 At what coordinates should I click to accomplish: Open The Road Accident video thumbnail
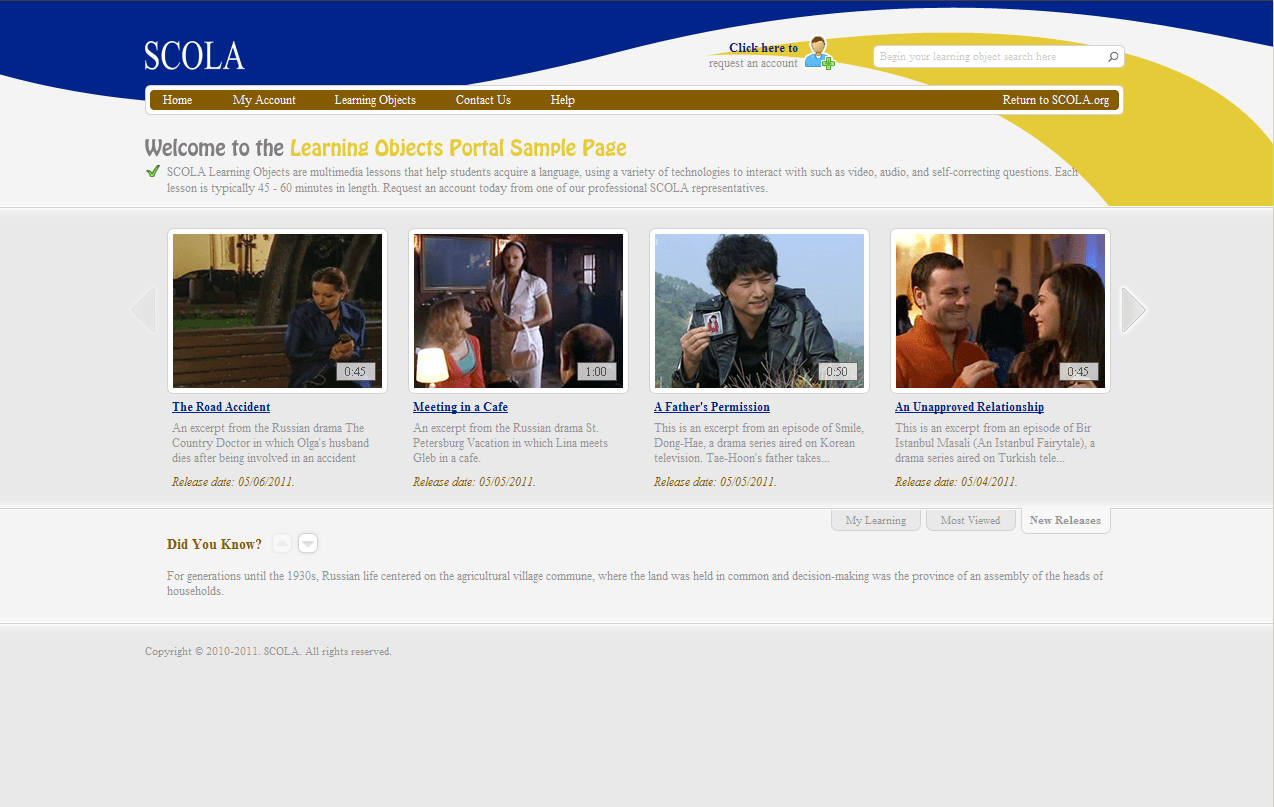coord(277,311)
